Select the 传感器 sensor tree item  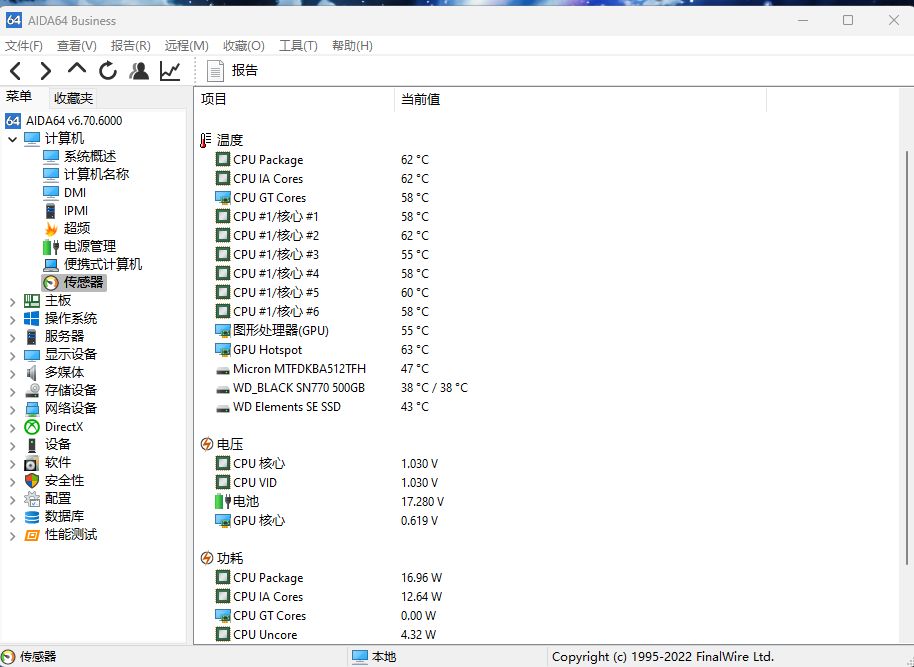pyautogui.click(x=74, y=282)
